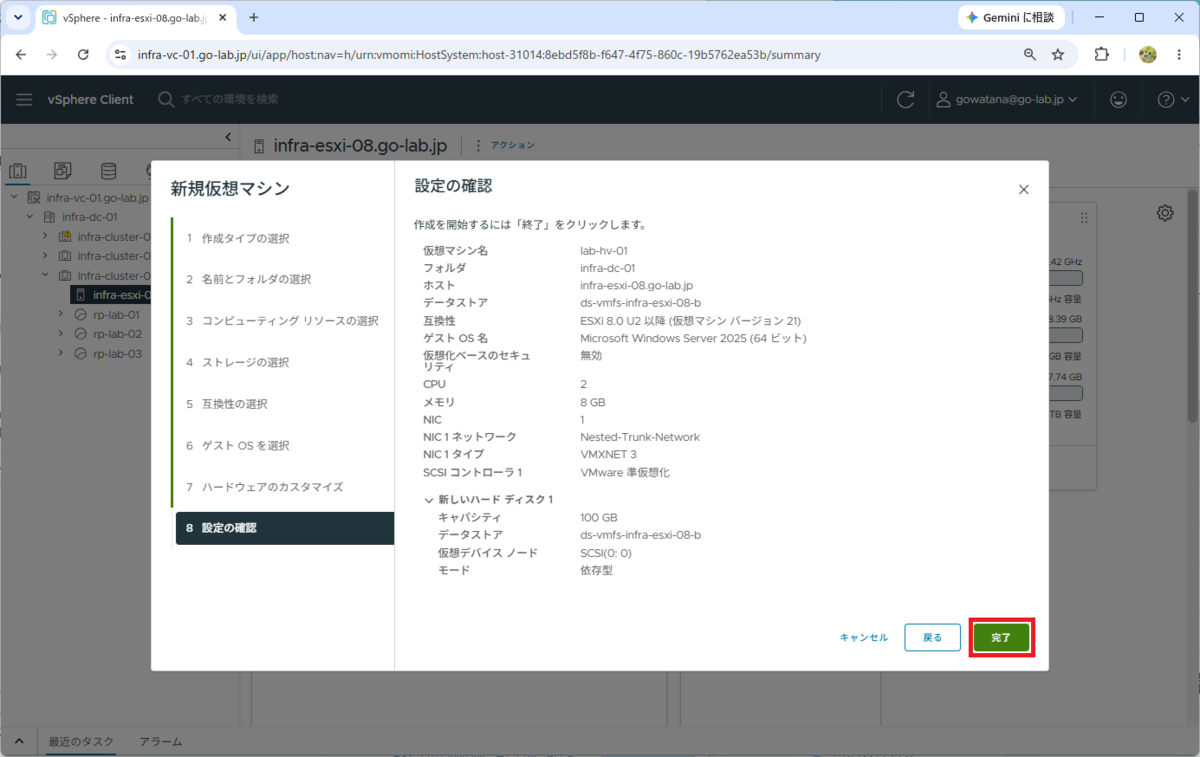Screen dimensions: 1200x757
Task: Click the summary page settings gear
Action: [x=1165, y=213]
